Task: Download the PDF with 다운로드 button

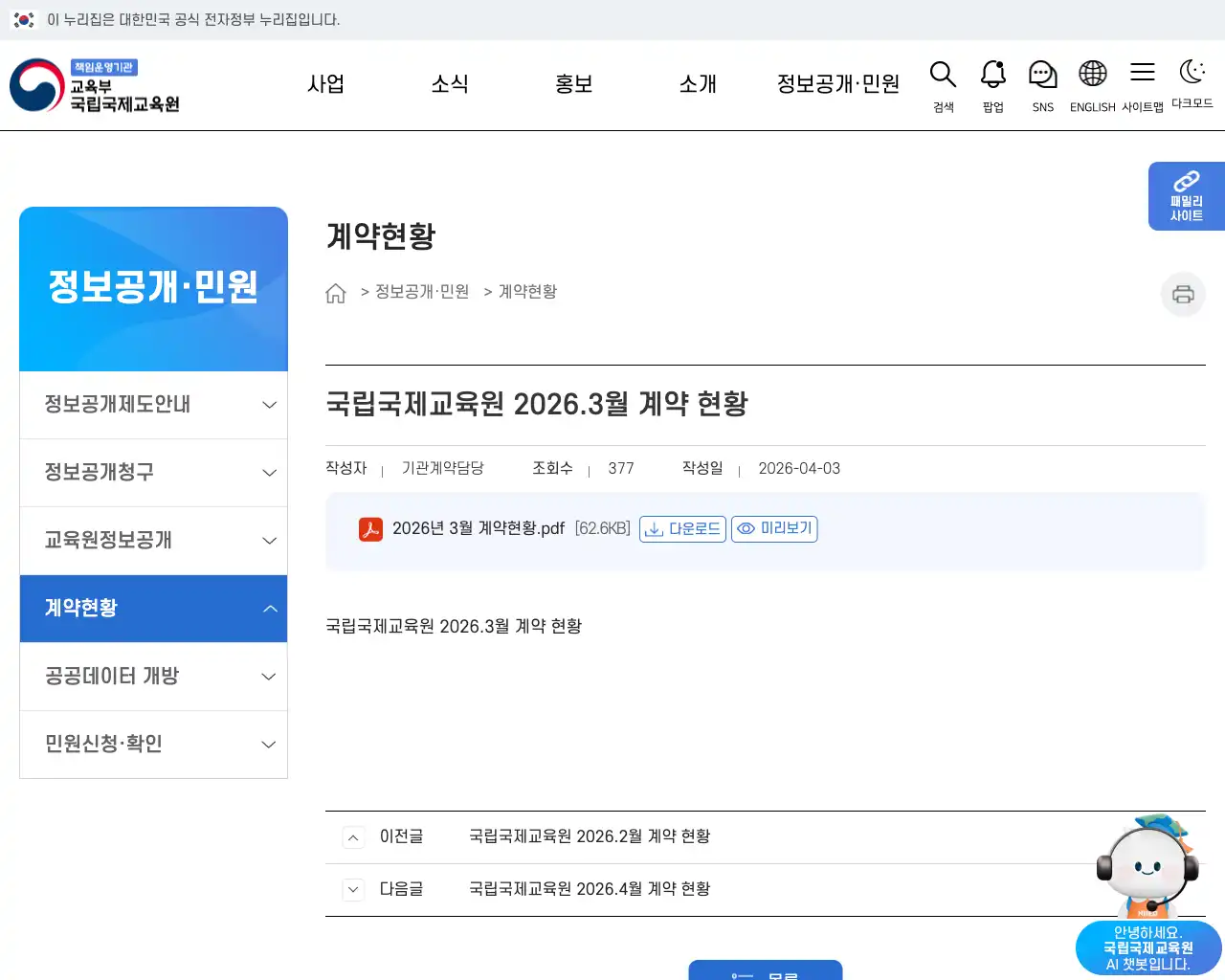Action: tap(682, 528)
